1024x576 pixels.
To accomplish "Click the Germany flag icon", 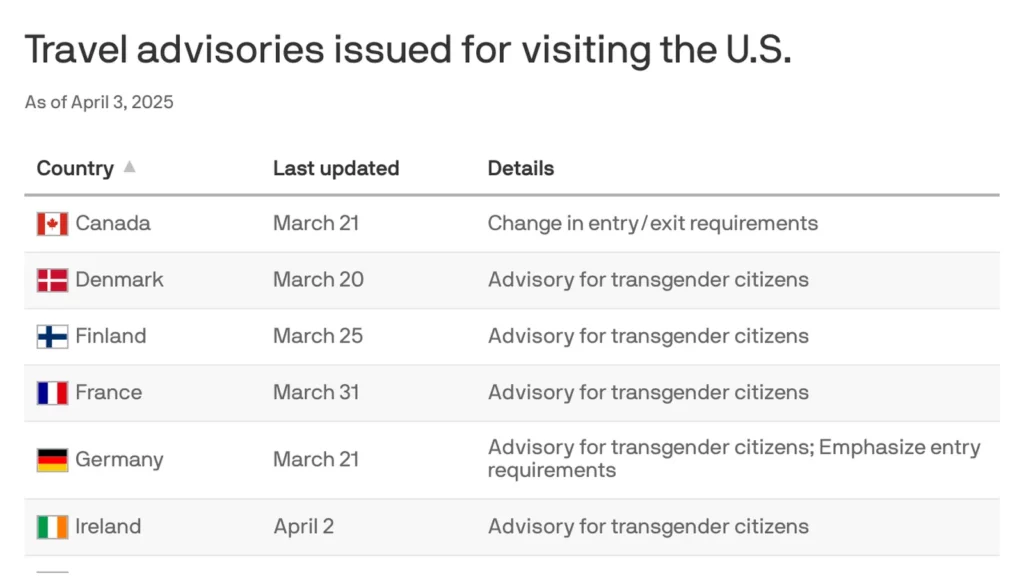I will point(52,460).
